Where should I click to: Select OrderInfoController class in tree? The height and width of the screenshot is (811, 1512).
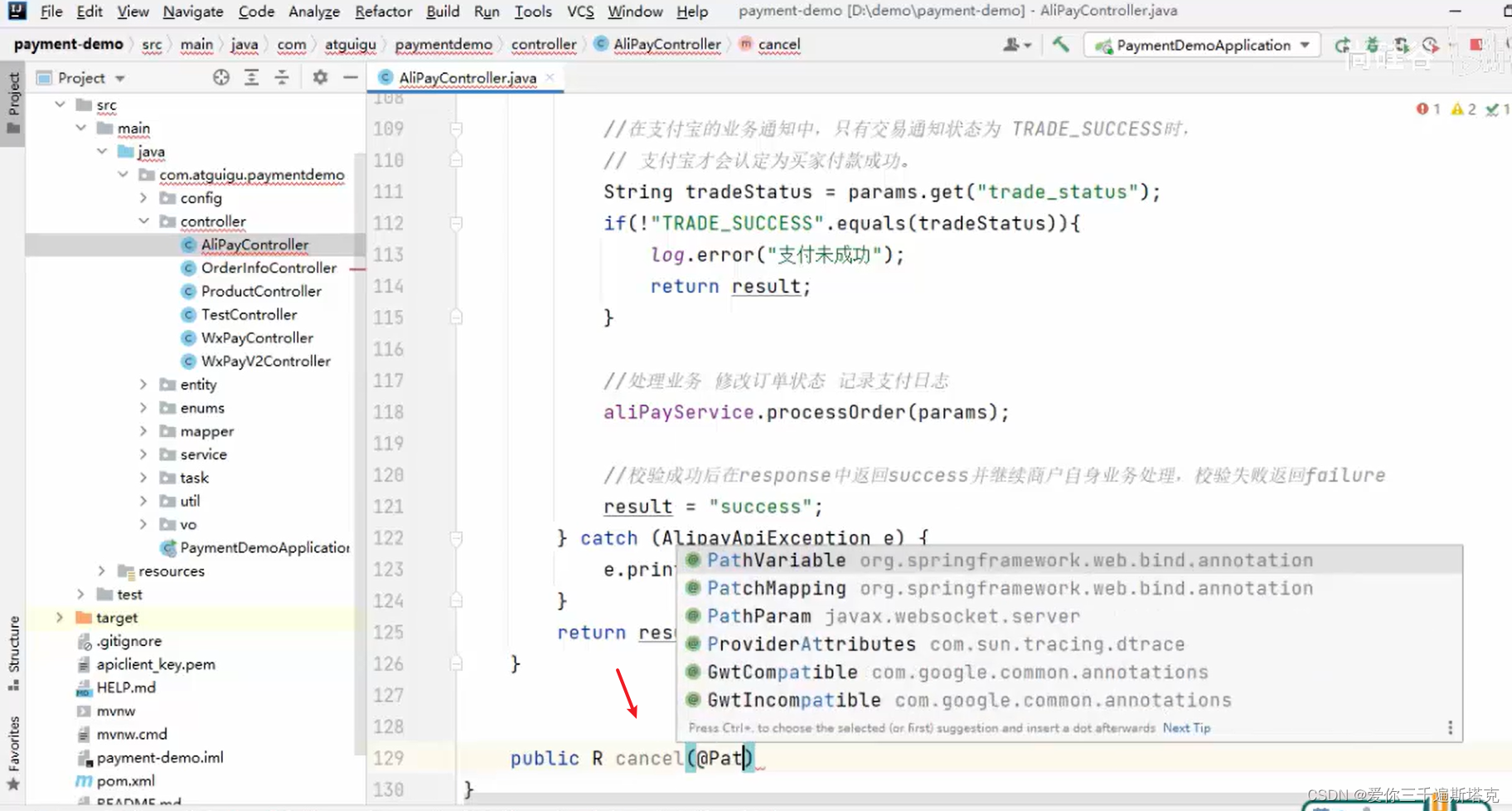(x=269, y=268)
